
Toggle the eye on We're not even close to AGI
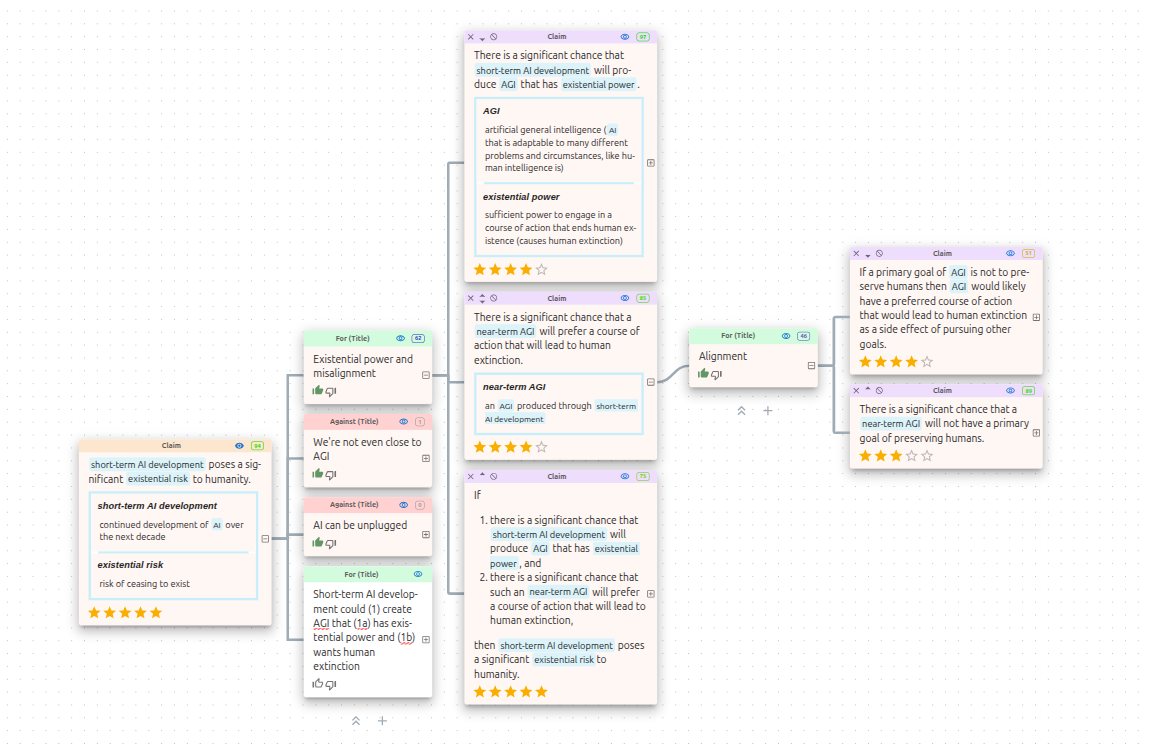(x=403, y=421)
